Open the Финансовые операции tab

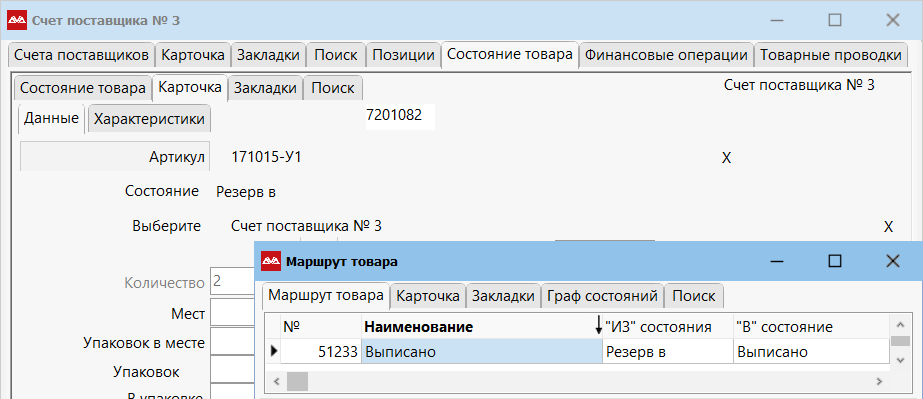(x=666, y=55)
